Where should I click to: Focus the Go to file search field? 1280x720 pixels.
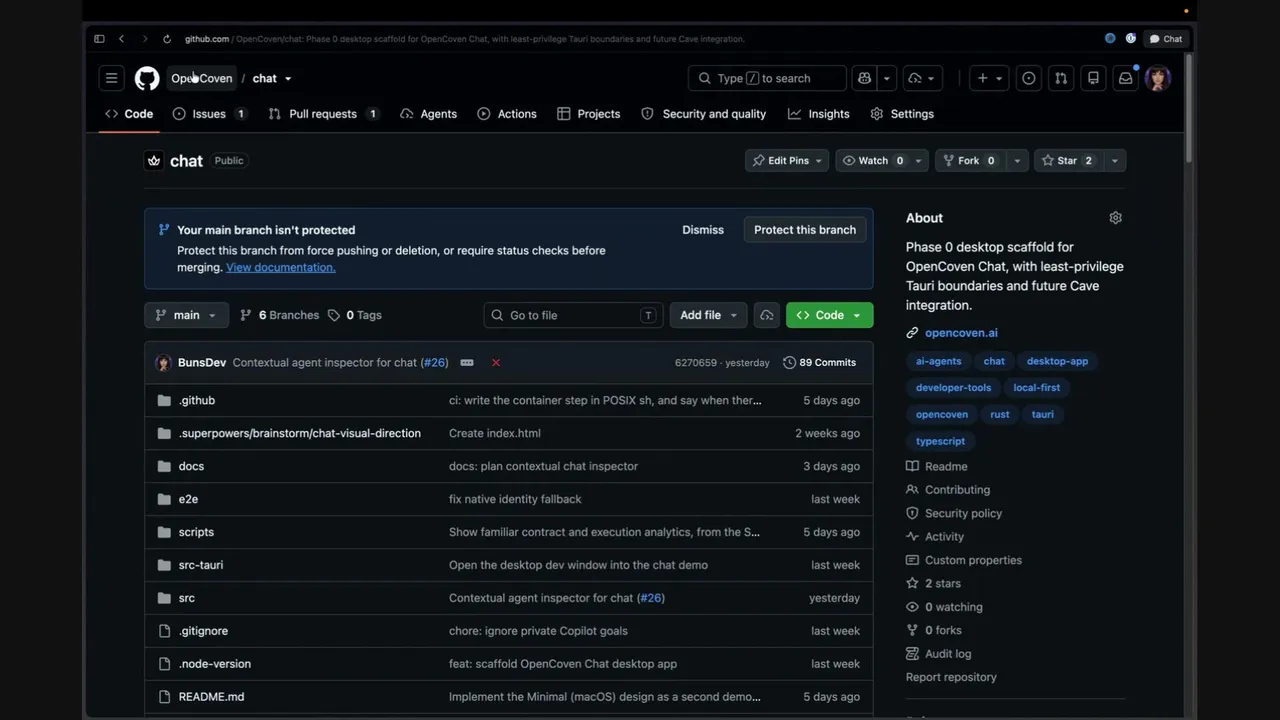(573, 315)
